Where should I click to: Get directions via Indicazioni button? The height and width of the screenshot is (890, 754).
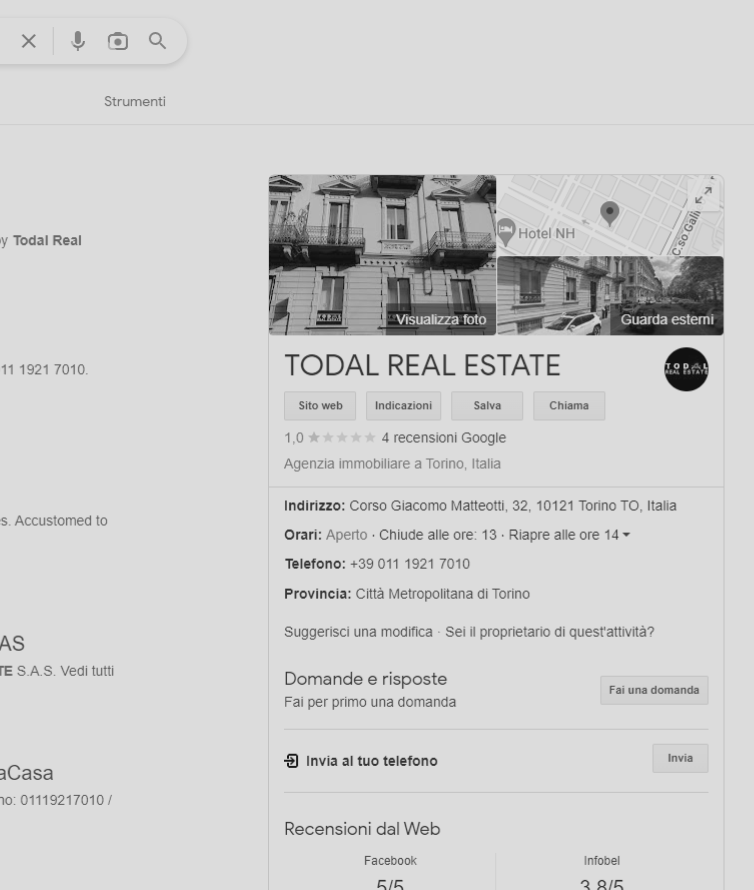(x=403, y=406)
